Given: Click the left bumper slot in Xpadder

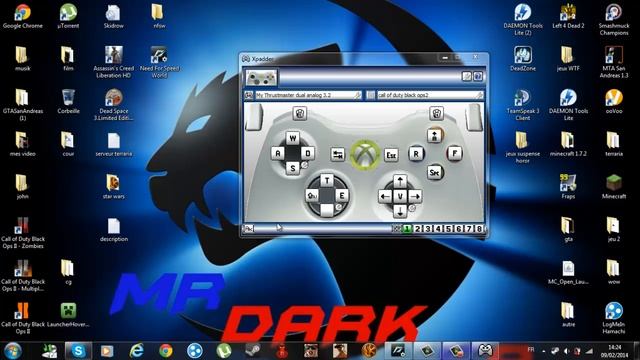Looking at the screenshot, I should [x=254, y=117].
